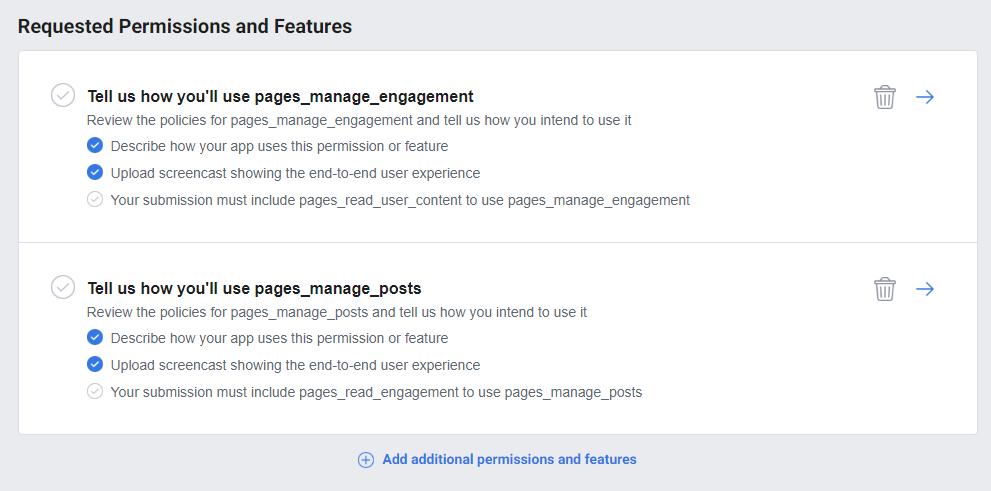Click checked 'Describe how your app' under pages_manage_posts
The height and width of the screenshot is (491, 991).
point(95,337)
